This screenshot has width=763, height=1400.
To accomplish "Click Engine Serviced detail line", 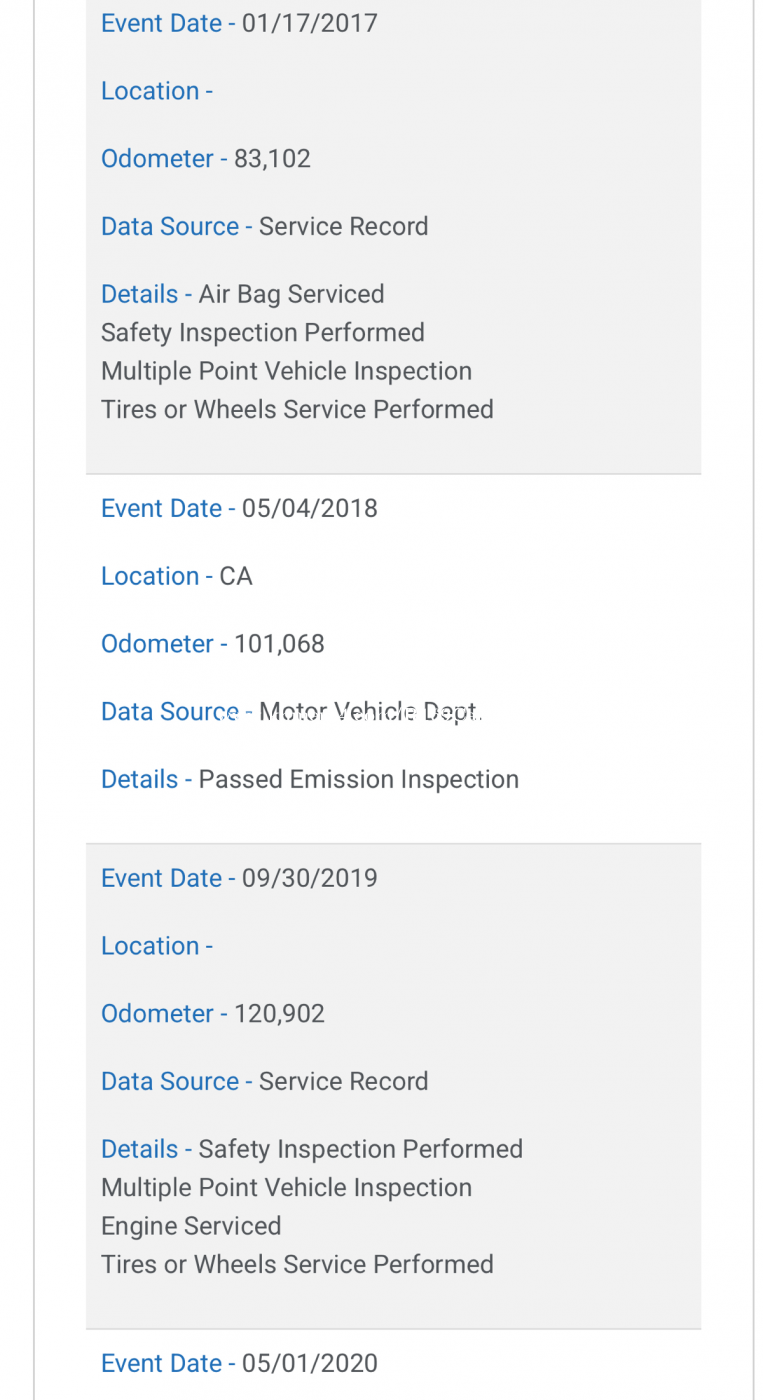I will click(191, 1227).
